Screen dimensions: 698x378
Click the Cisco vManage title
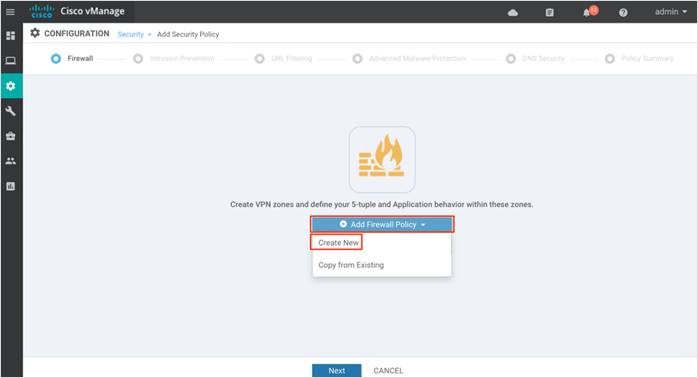[93, 11]
